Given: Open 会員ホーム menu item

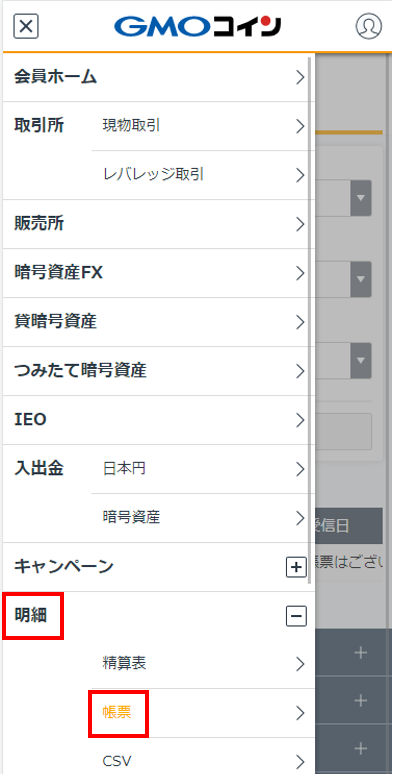Looking at the screenshot, I should [x=158, y=77].
